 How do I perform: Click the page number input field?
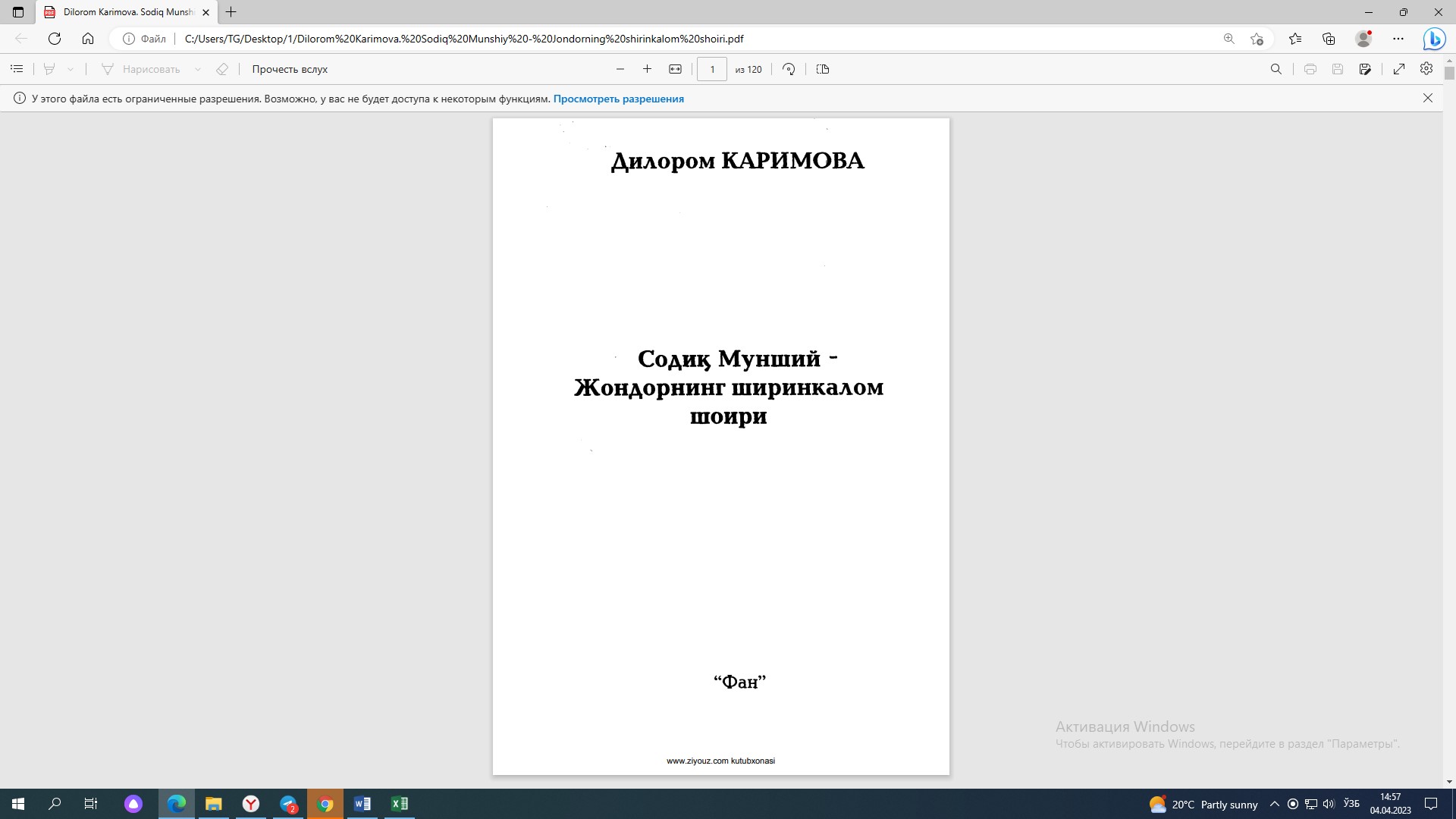[711, 69]
